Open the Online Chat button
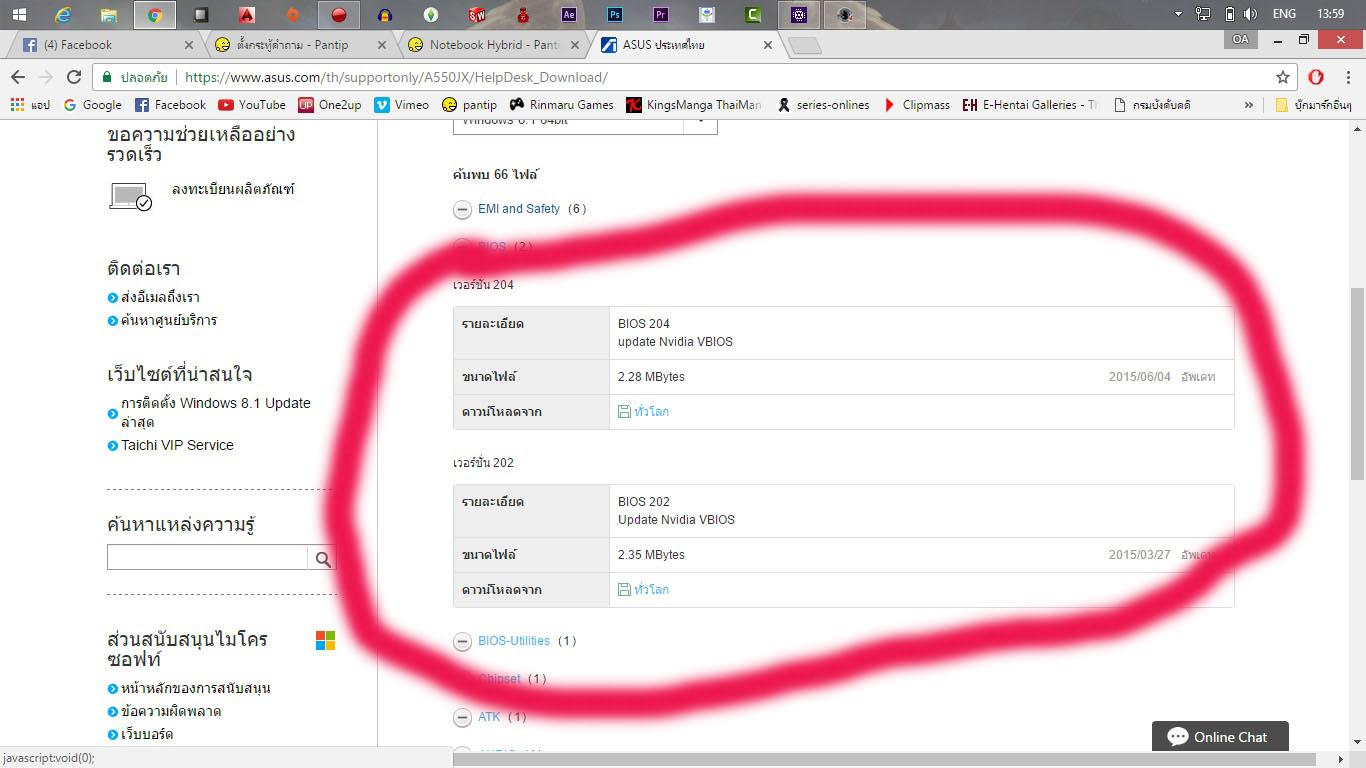Screen dimensions: 1366x768 click(1220, 737)
